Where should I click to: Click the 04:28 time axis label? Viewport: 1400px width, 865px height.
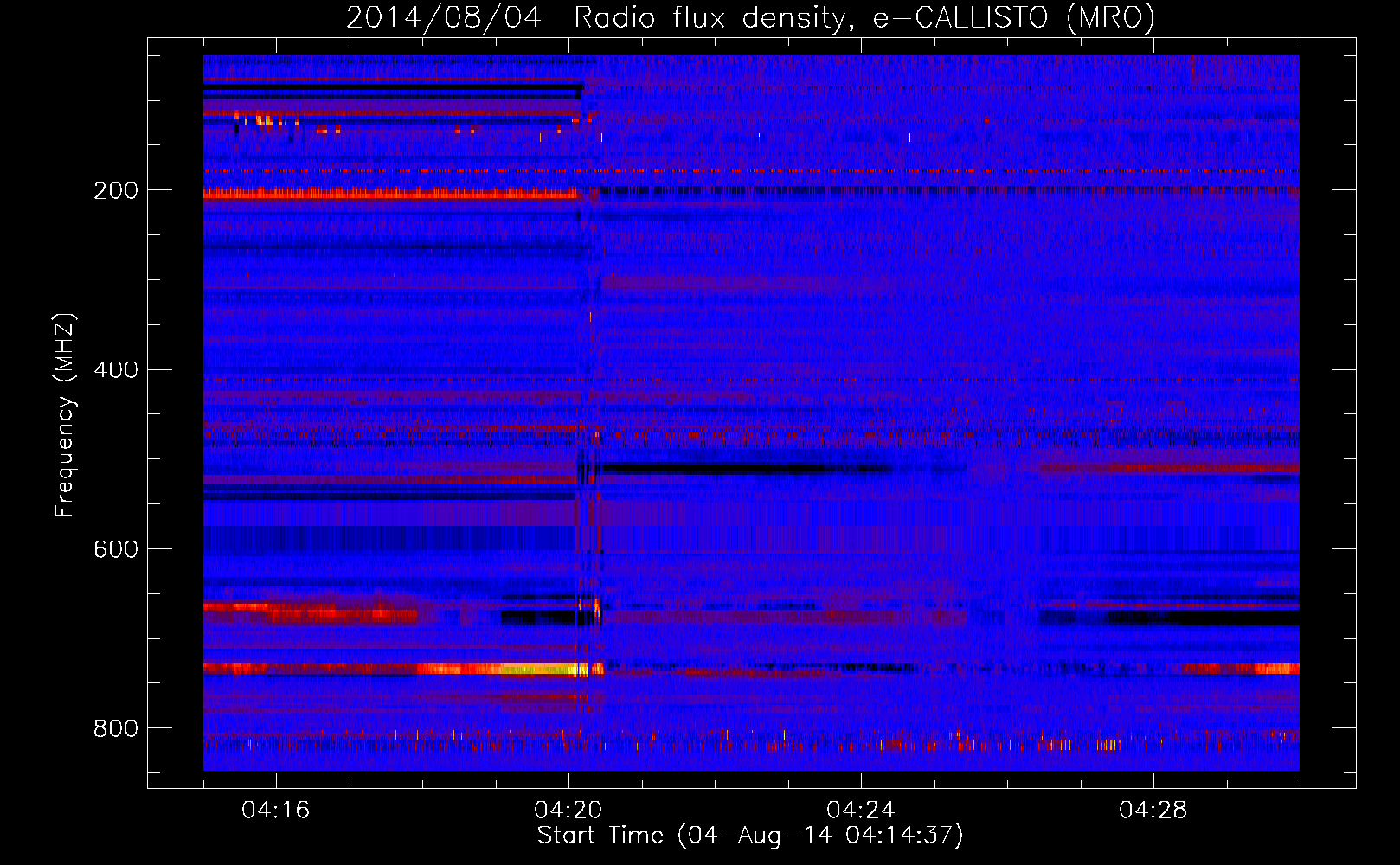pos(1153,811)
